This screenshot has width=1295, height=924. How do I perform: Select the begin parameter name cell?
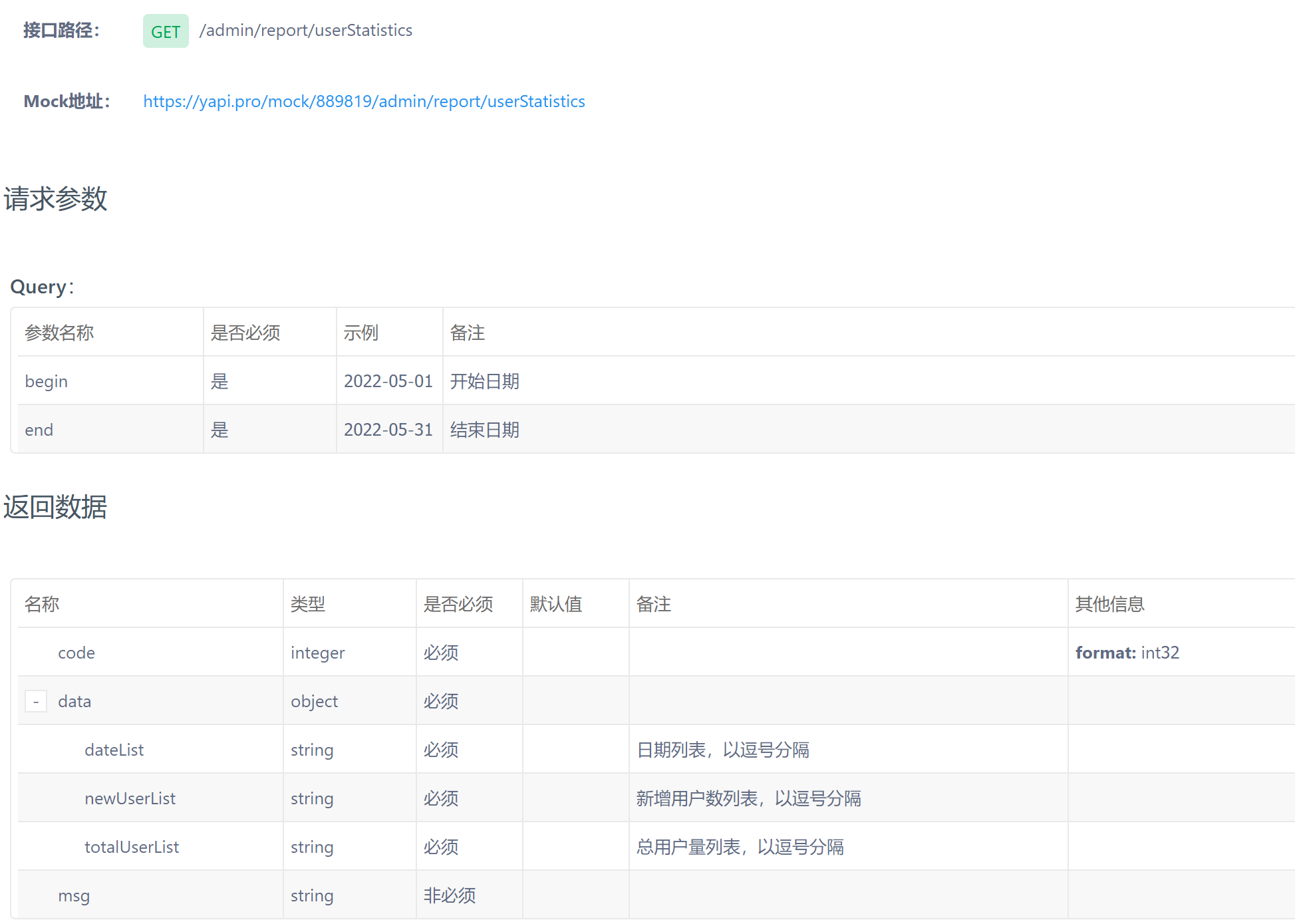pyautogui.click(x=47, y=381)
